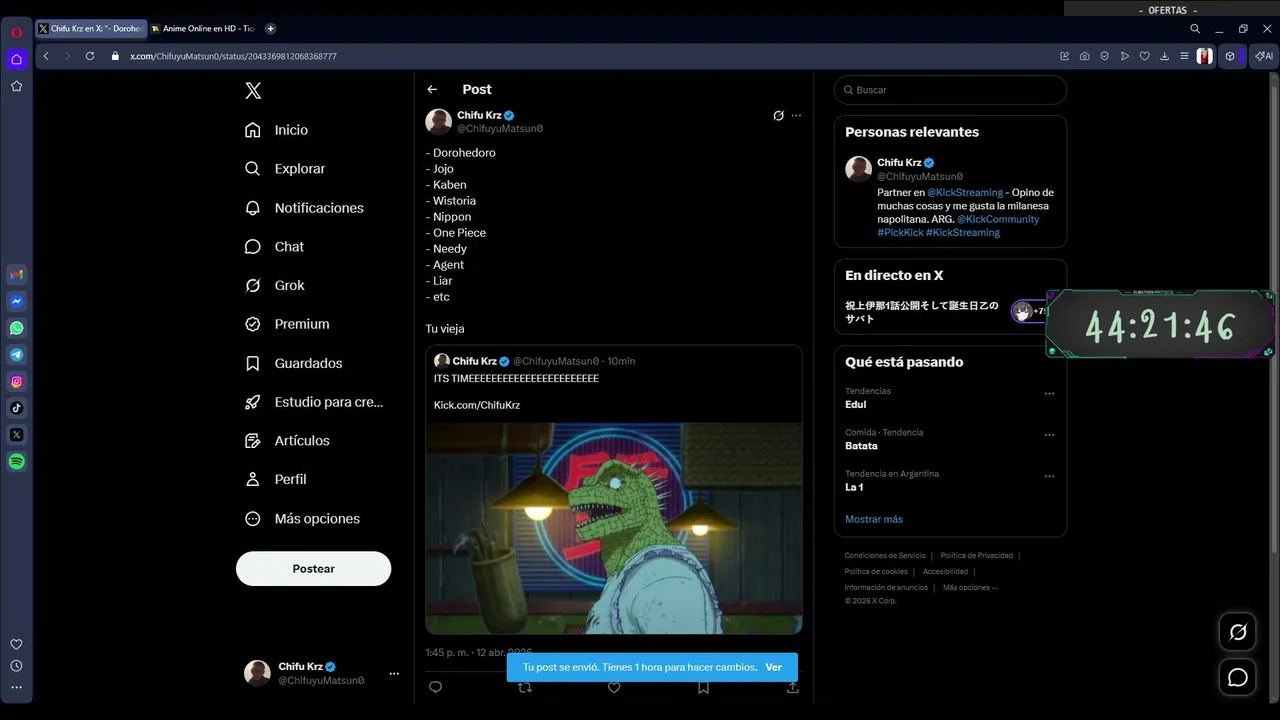
Task: Click the X logo home icon
Action: click(253, 91)
